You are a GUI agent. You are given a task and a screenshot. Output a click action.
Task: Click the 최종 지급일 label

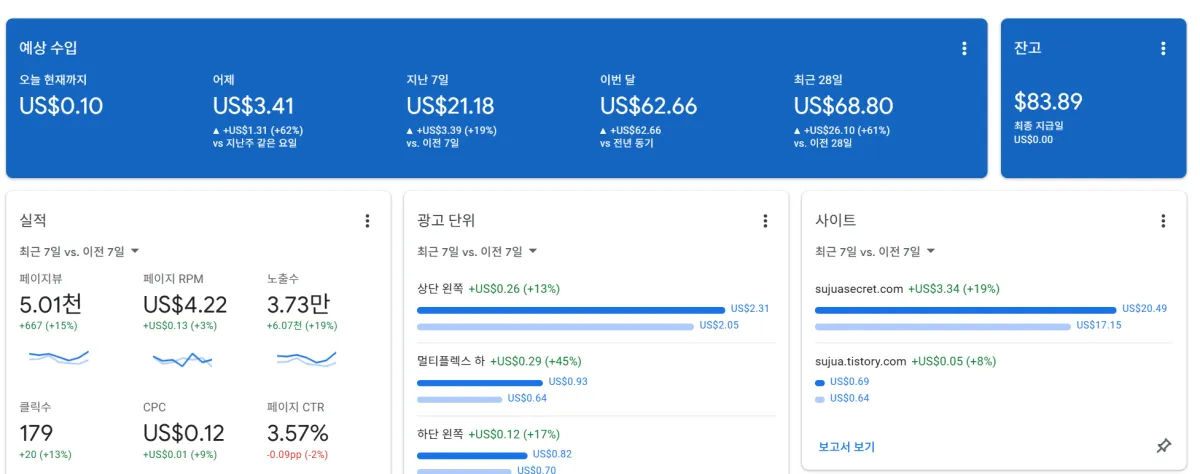(1038, 126)
